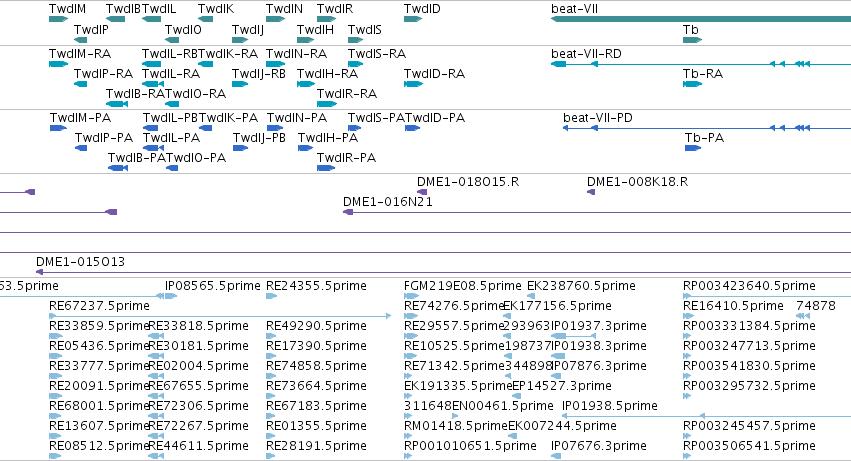Select the Tb-PA protein label
The height and width of the screenshot is (461, 851).
point(704,138)
